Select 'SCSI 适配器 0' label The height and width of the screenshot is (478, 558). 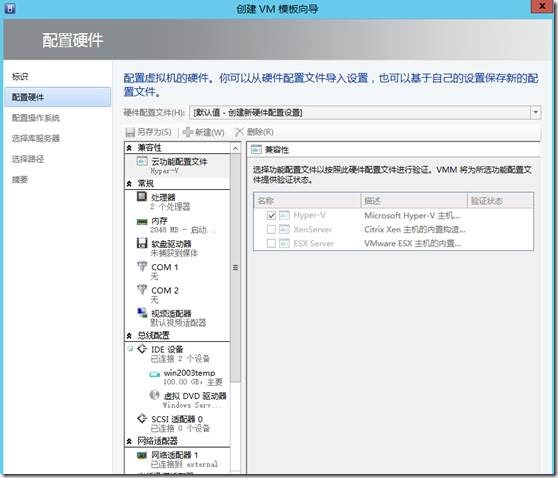tap(177, 419)
